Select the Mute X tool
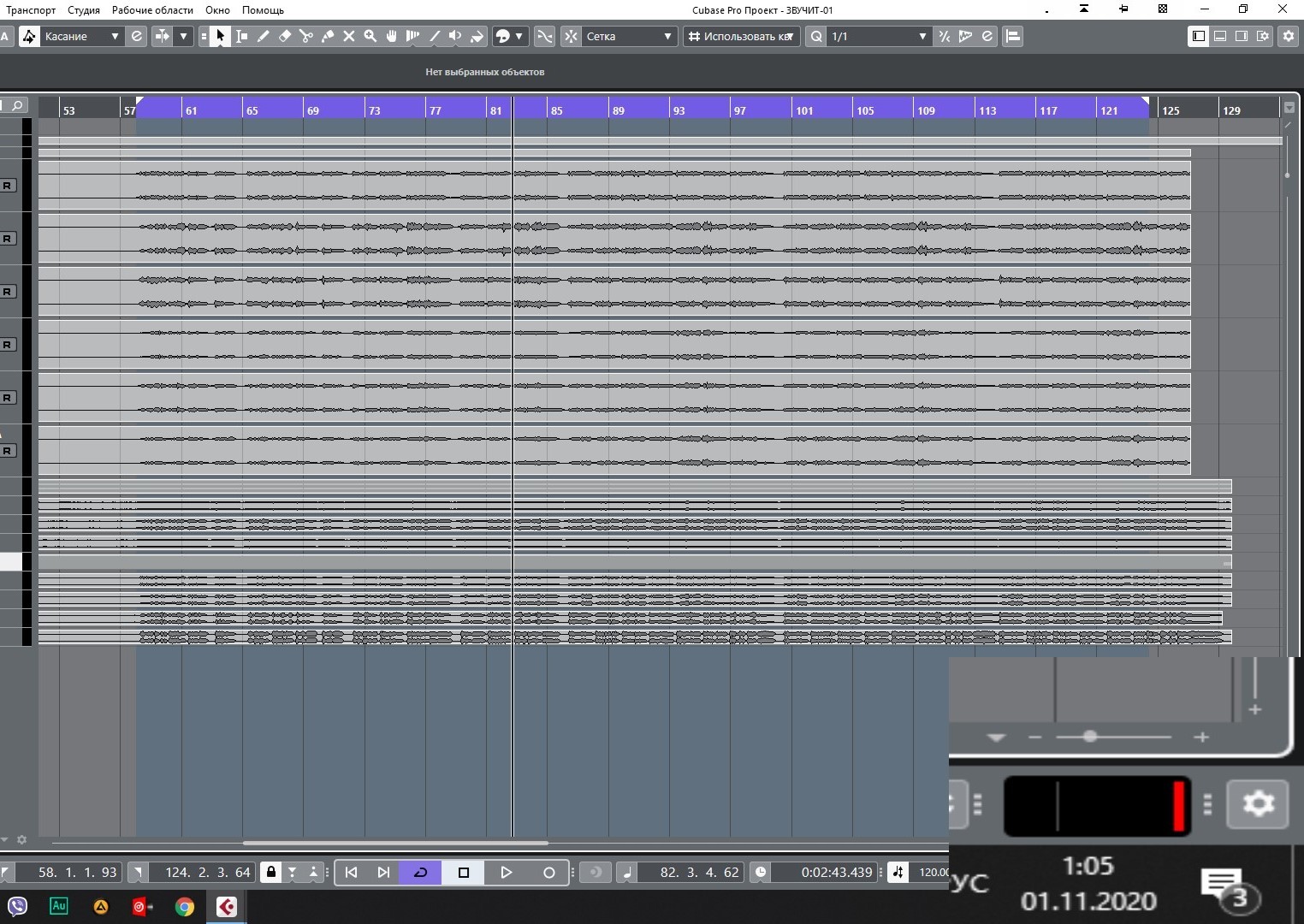Viewport: 1304px width, 924px height. (x=349, y=36)
